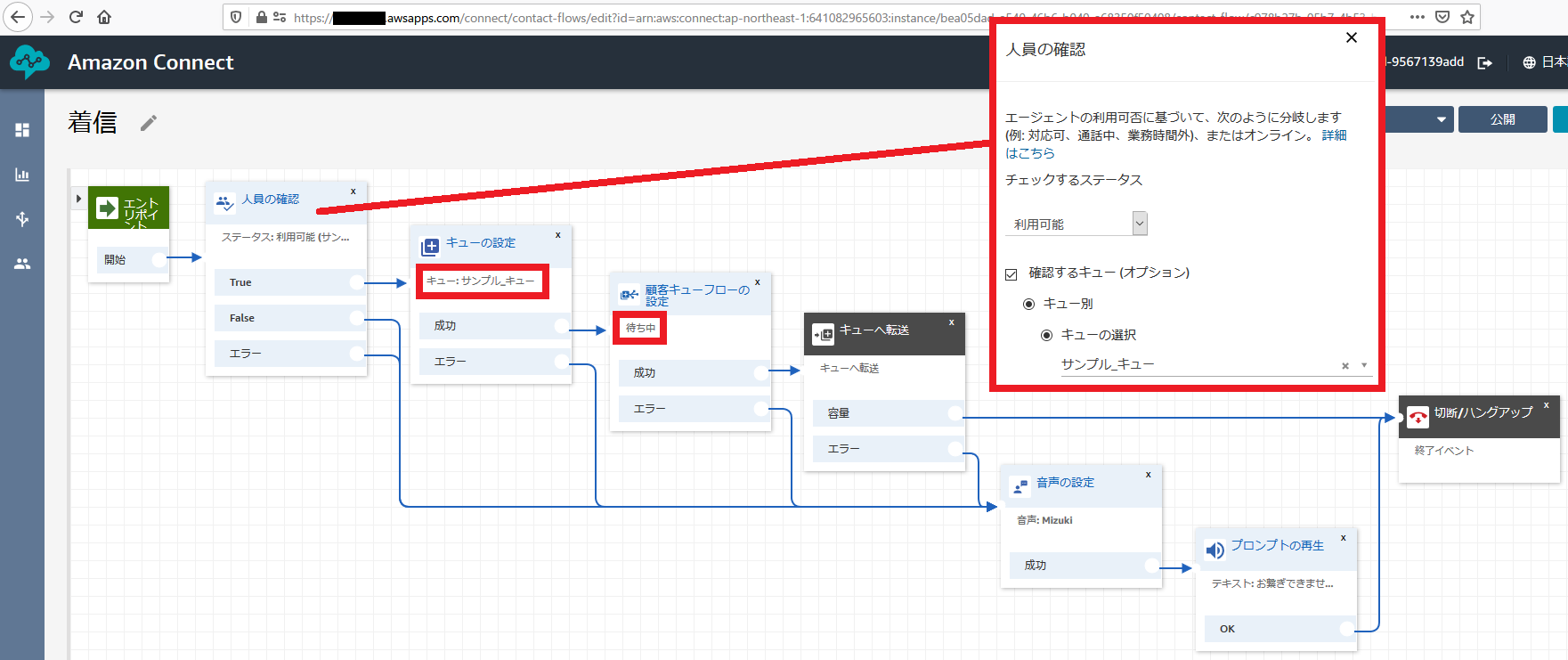This screenshot has height=660, width=1568.
Task: Delete the プロンプトの再生 block with its x
Action: click(1344, 537)
